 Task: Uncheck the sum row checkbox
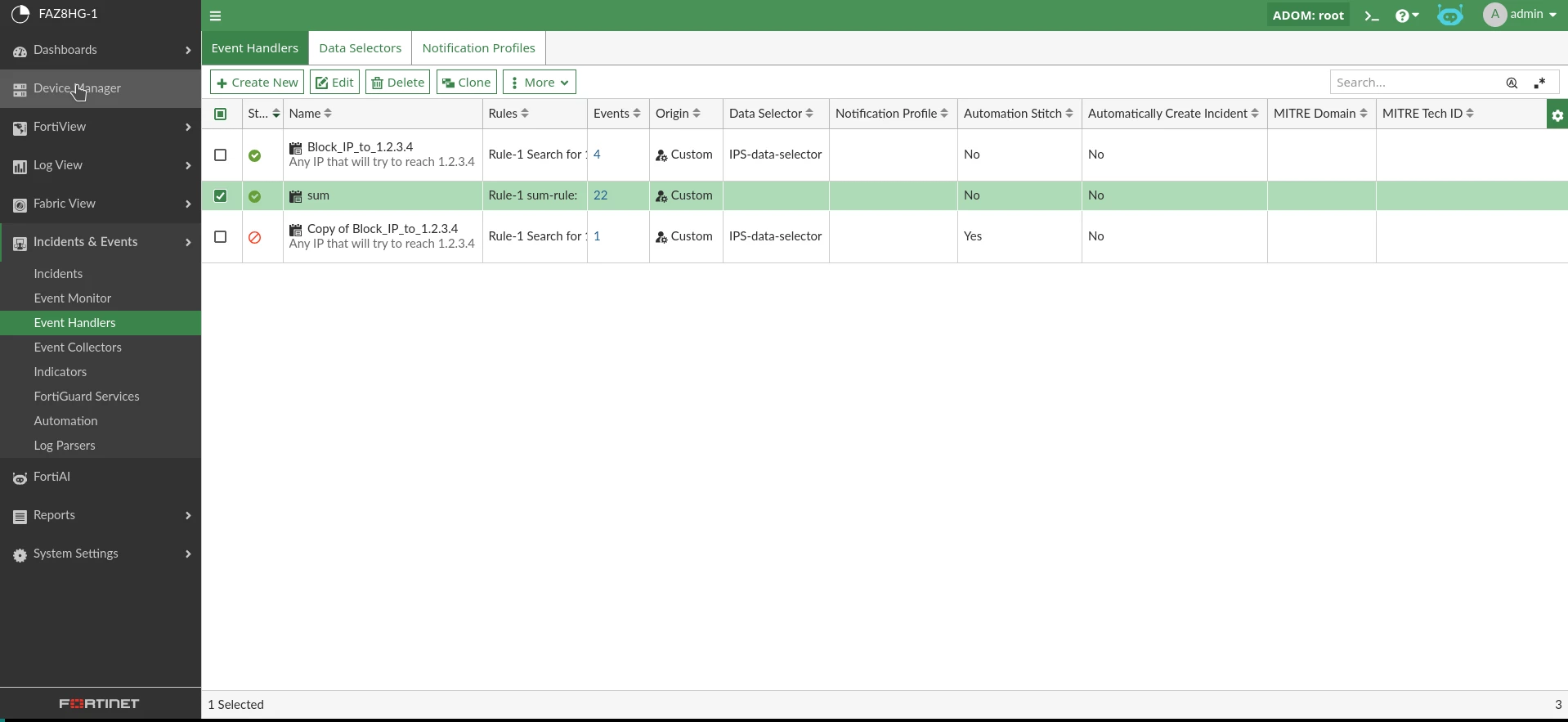pos(221,195)
